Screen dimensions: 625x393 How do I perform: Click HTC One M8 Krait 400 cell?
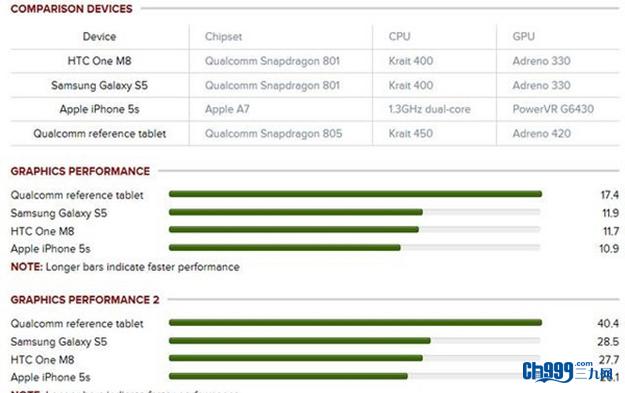pos(411,61)
